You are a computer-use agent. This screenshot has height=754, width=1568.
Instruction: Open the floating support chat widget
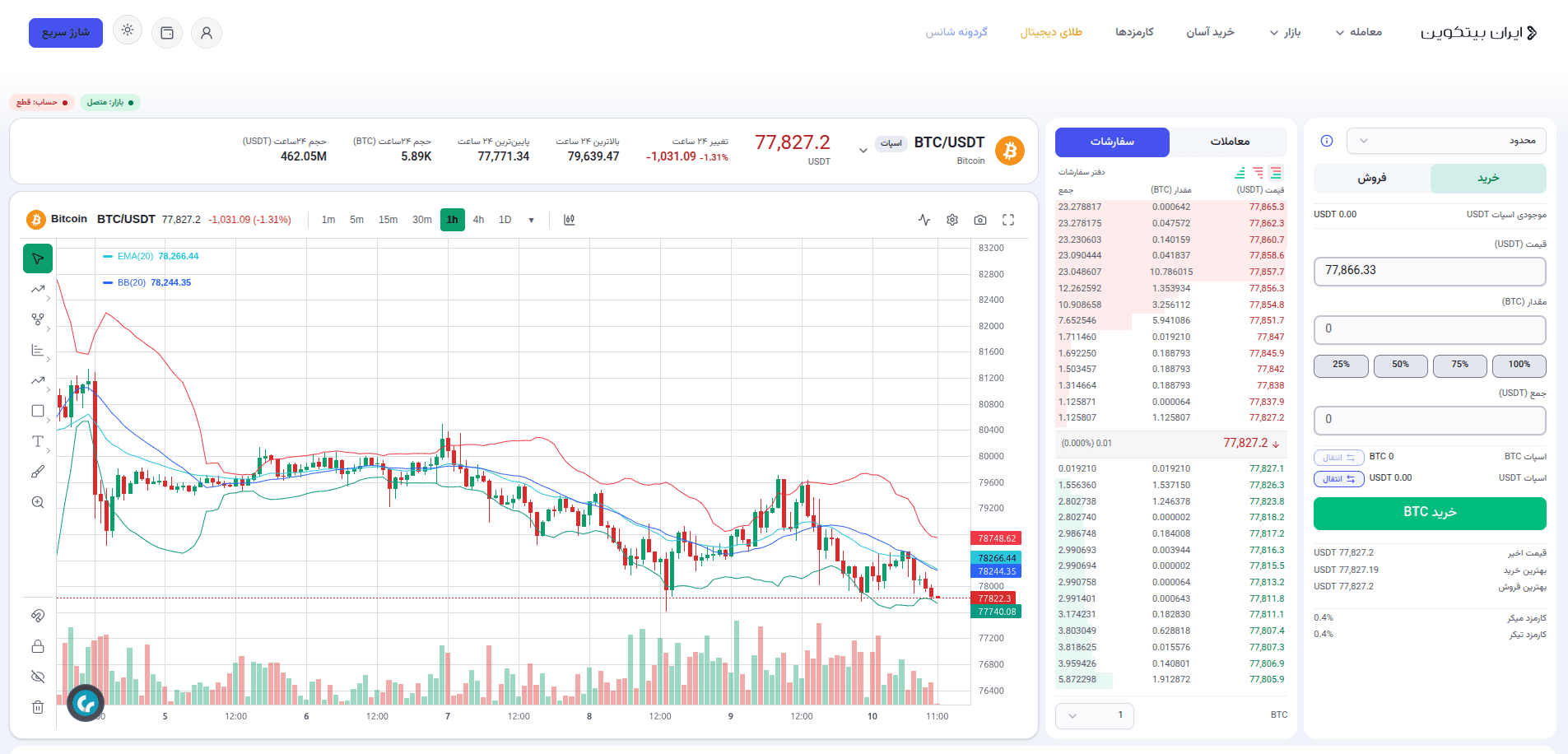[x=86, y=703]
